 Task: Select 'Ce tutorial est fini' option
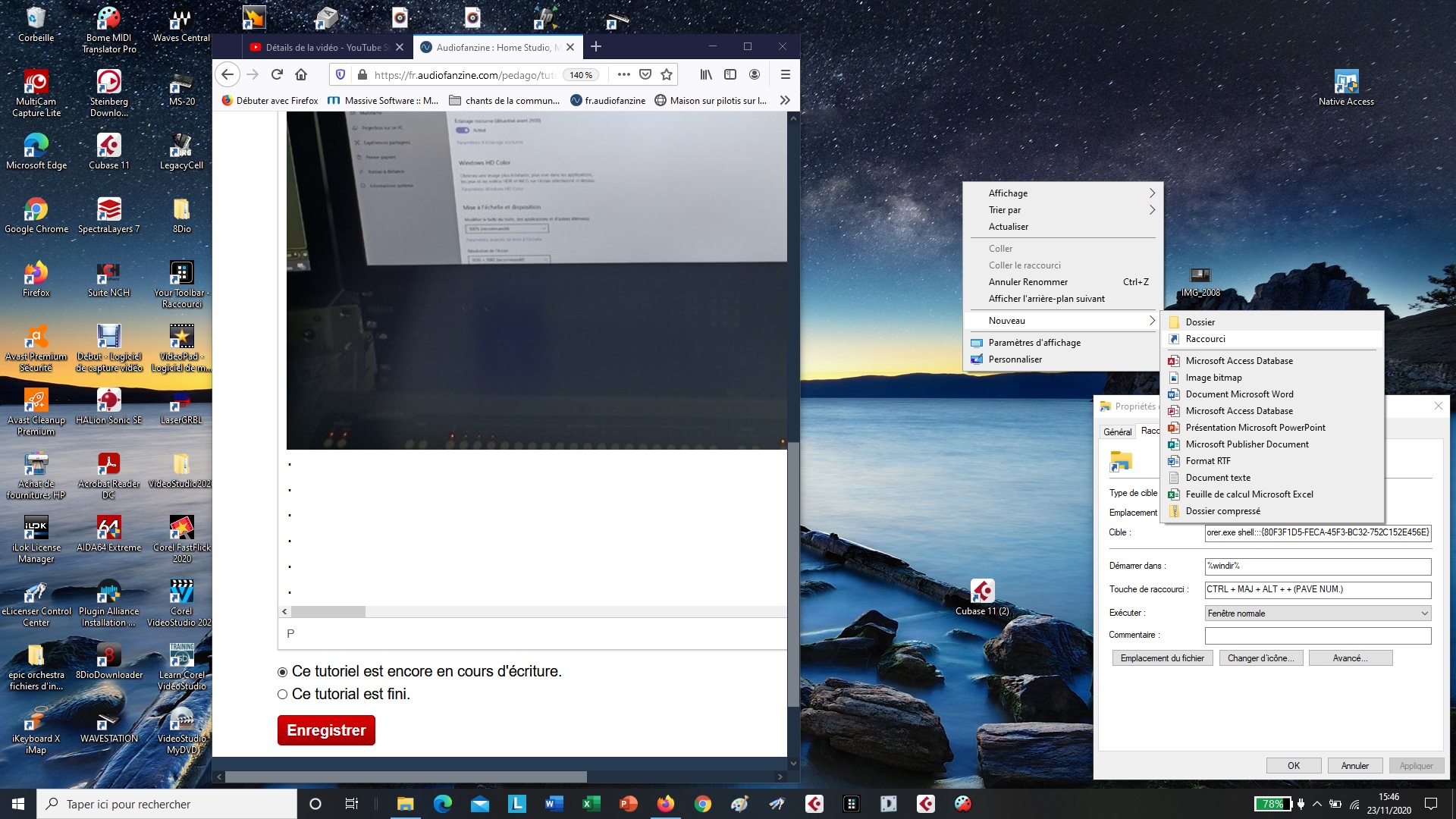point(283,695)
